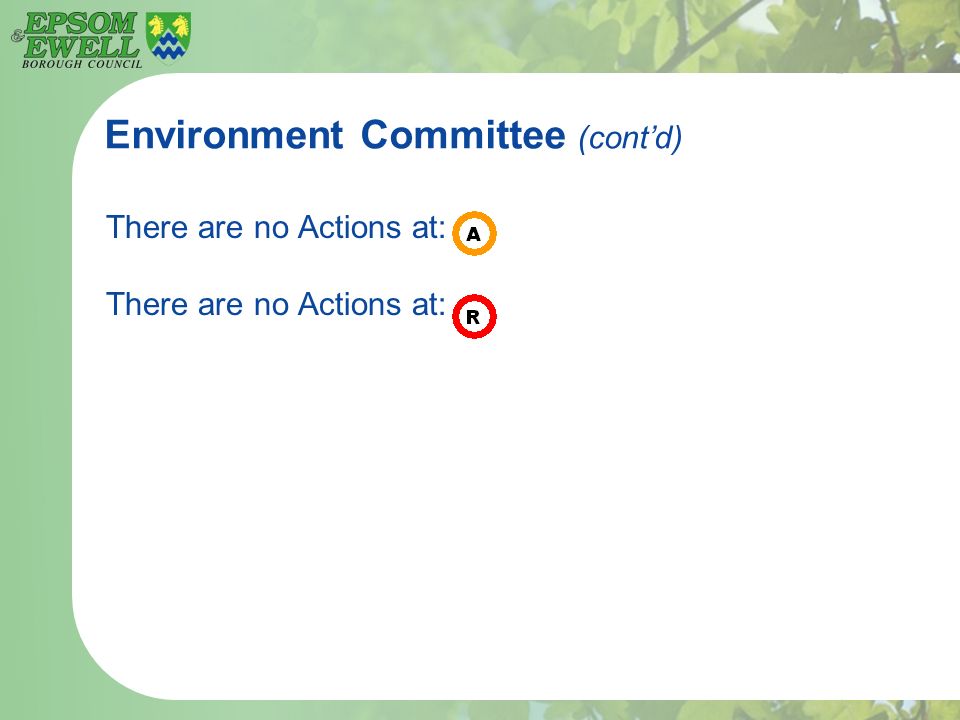Click the word Committee in the slide title
The width and height of the screenshot is (960, 720).
463,135
